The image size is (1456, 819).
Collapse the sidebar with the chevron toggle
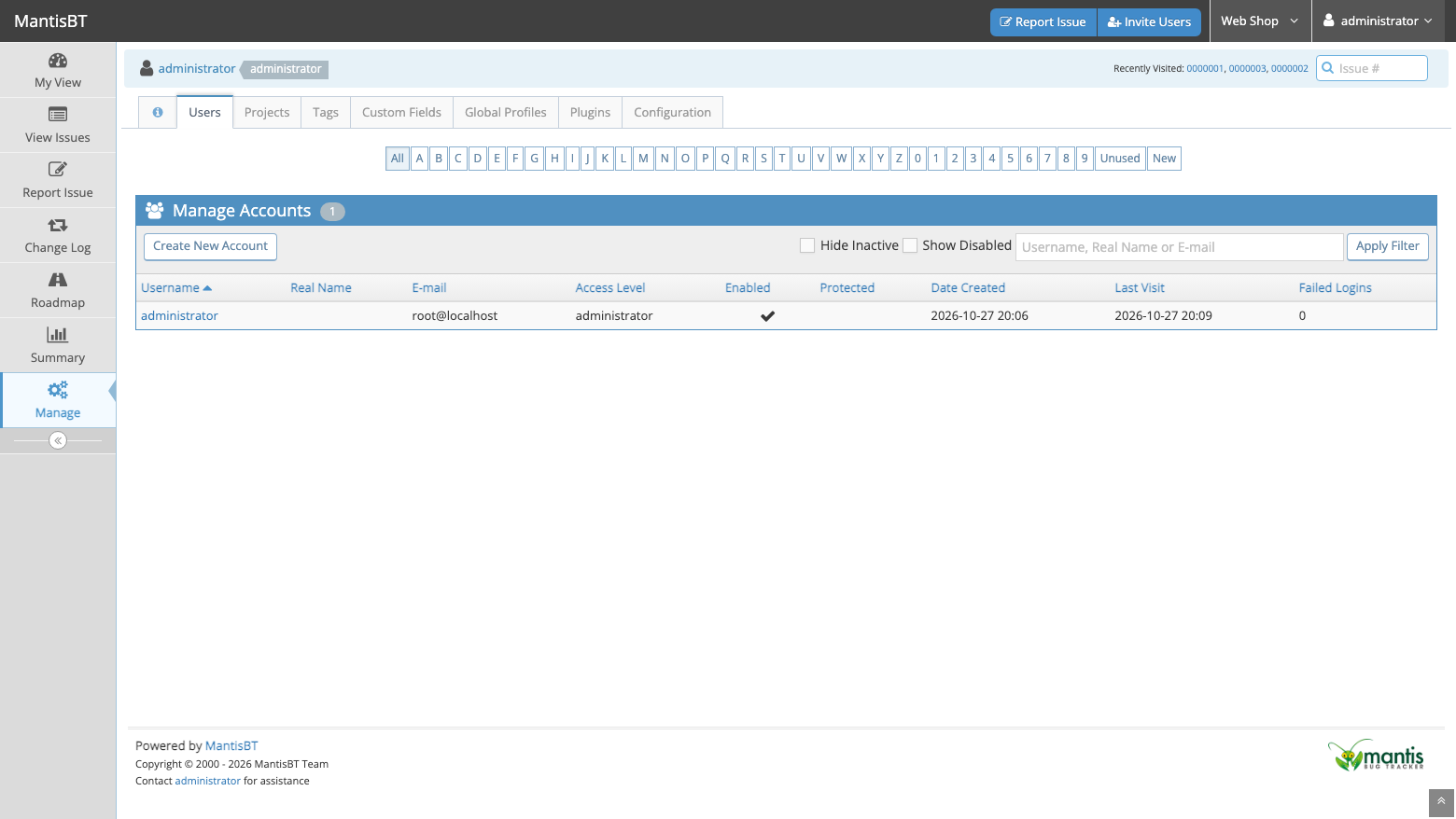[58, 440]
